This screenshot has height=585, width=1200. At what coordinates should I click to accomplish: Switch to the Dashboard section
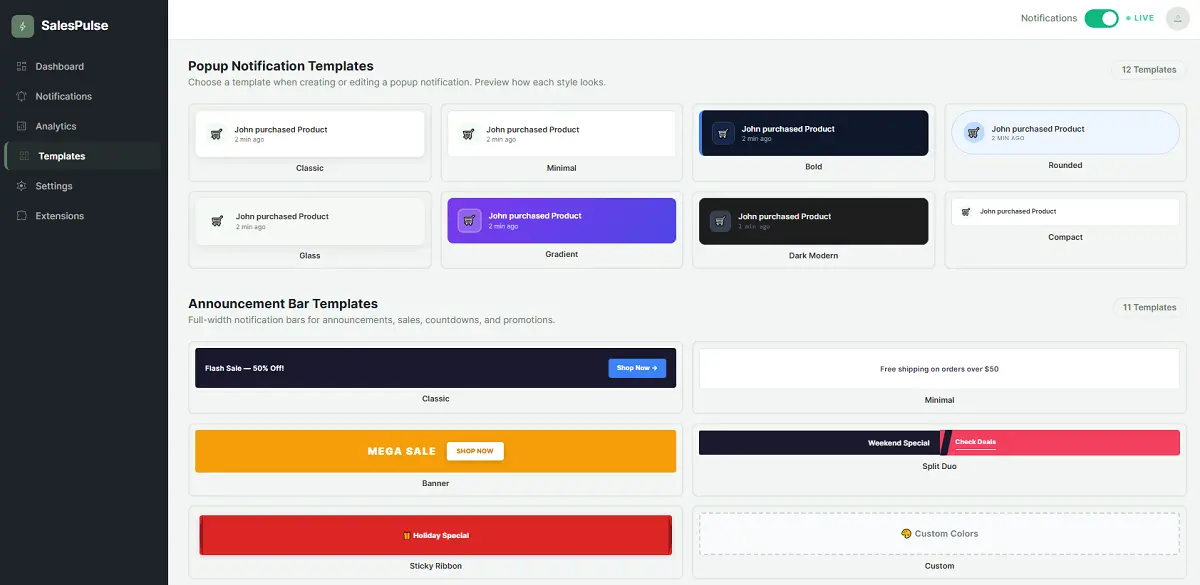tap(60, 66)
